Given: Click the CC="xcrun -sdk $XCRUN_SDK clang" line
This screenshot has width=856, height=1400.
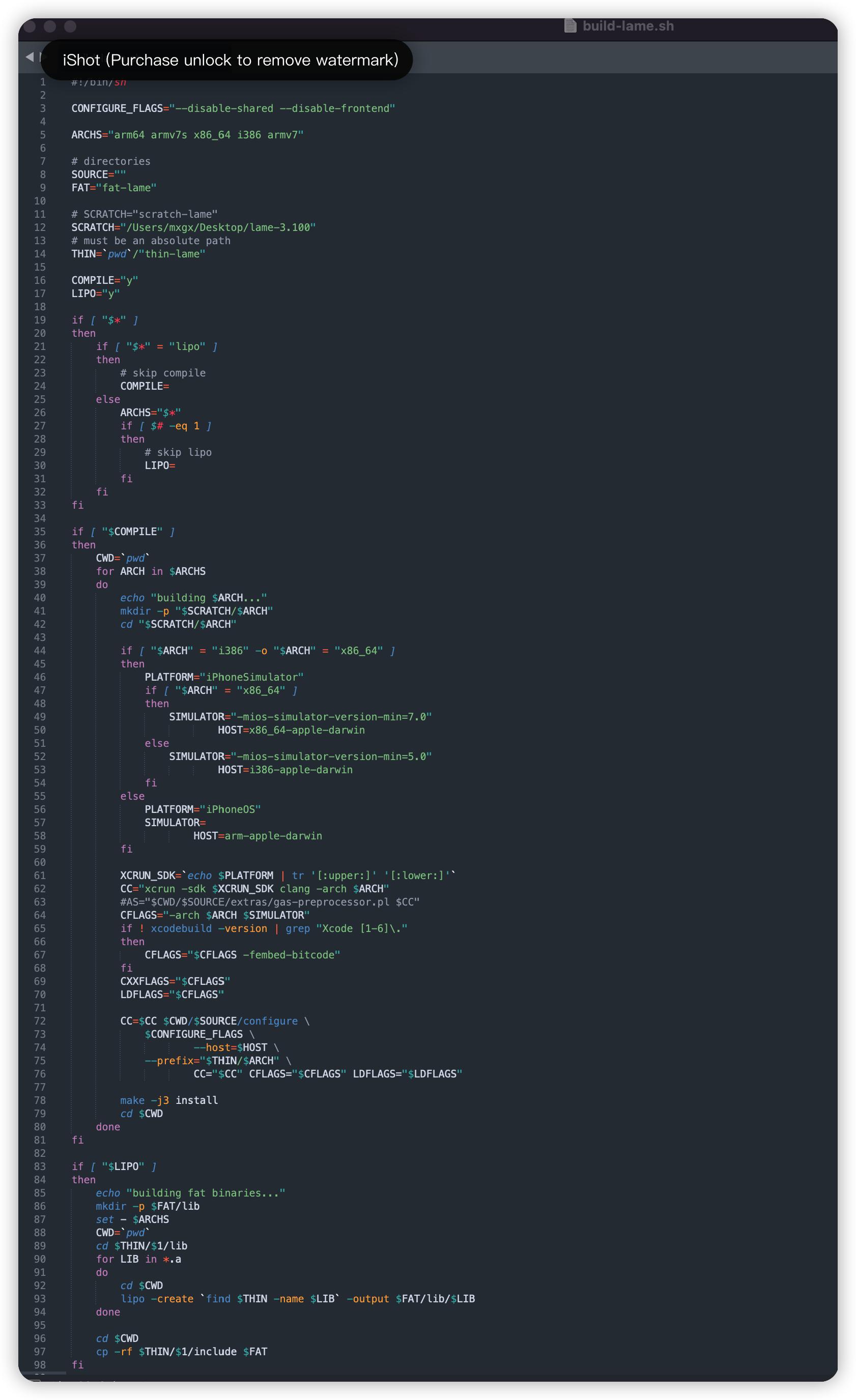Looking at the screenshot, I should pyautogui.click(x=254, y=889).
